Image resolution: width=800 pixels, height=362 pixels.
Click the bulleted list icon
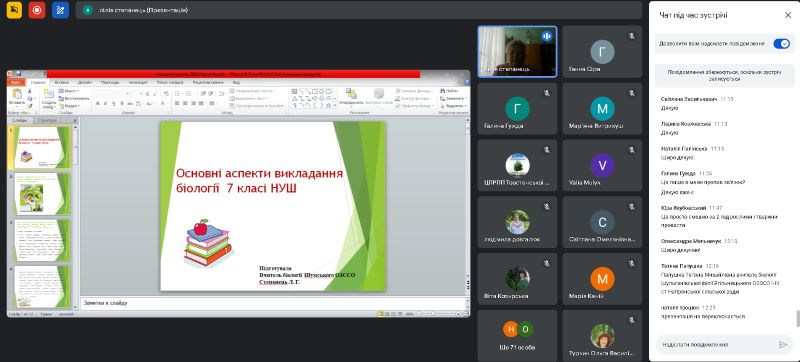point(177,93)
